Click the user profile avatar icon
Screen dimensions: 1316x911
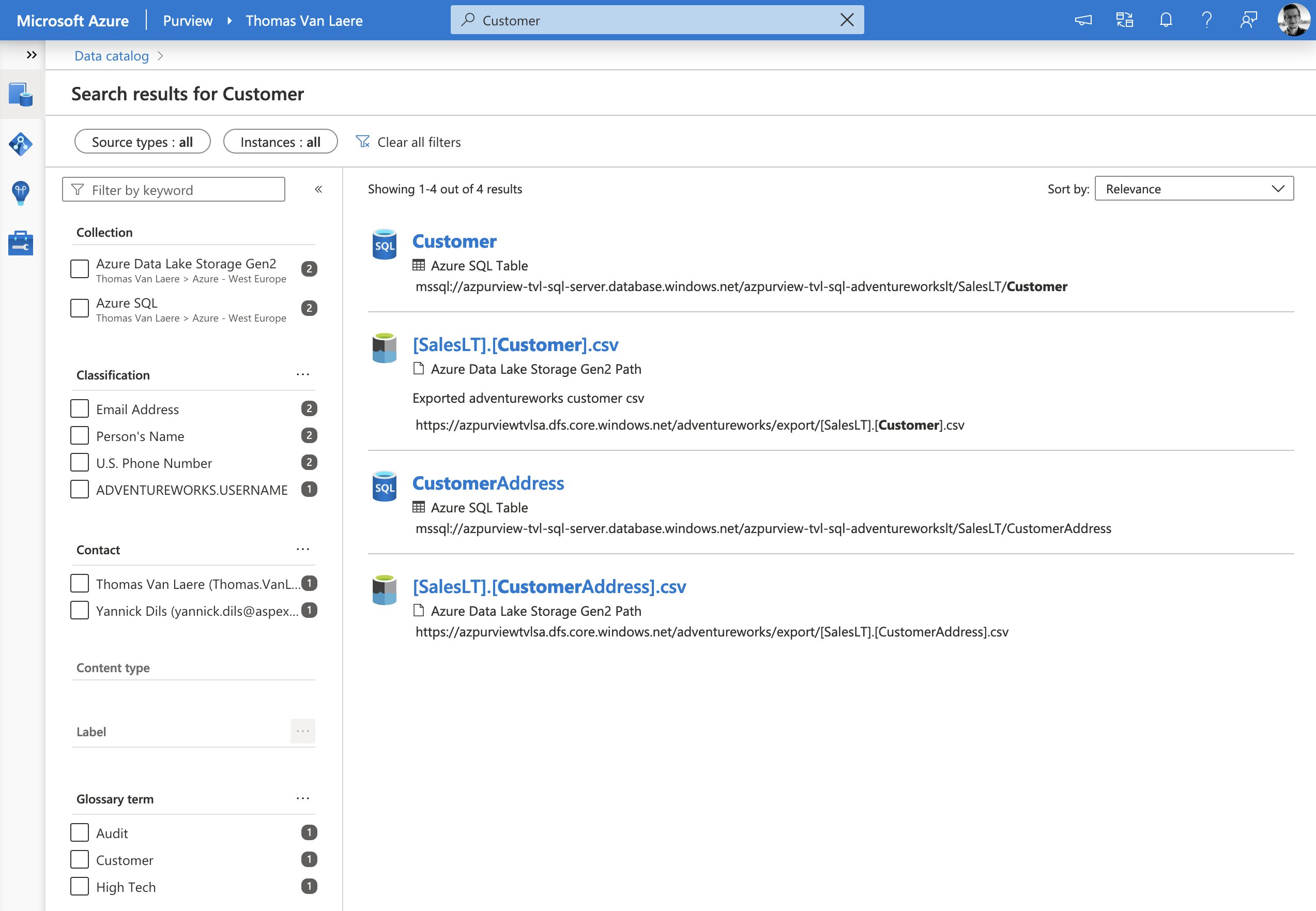[x=1293, y=19]
